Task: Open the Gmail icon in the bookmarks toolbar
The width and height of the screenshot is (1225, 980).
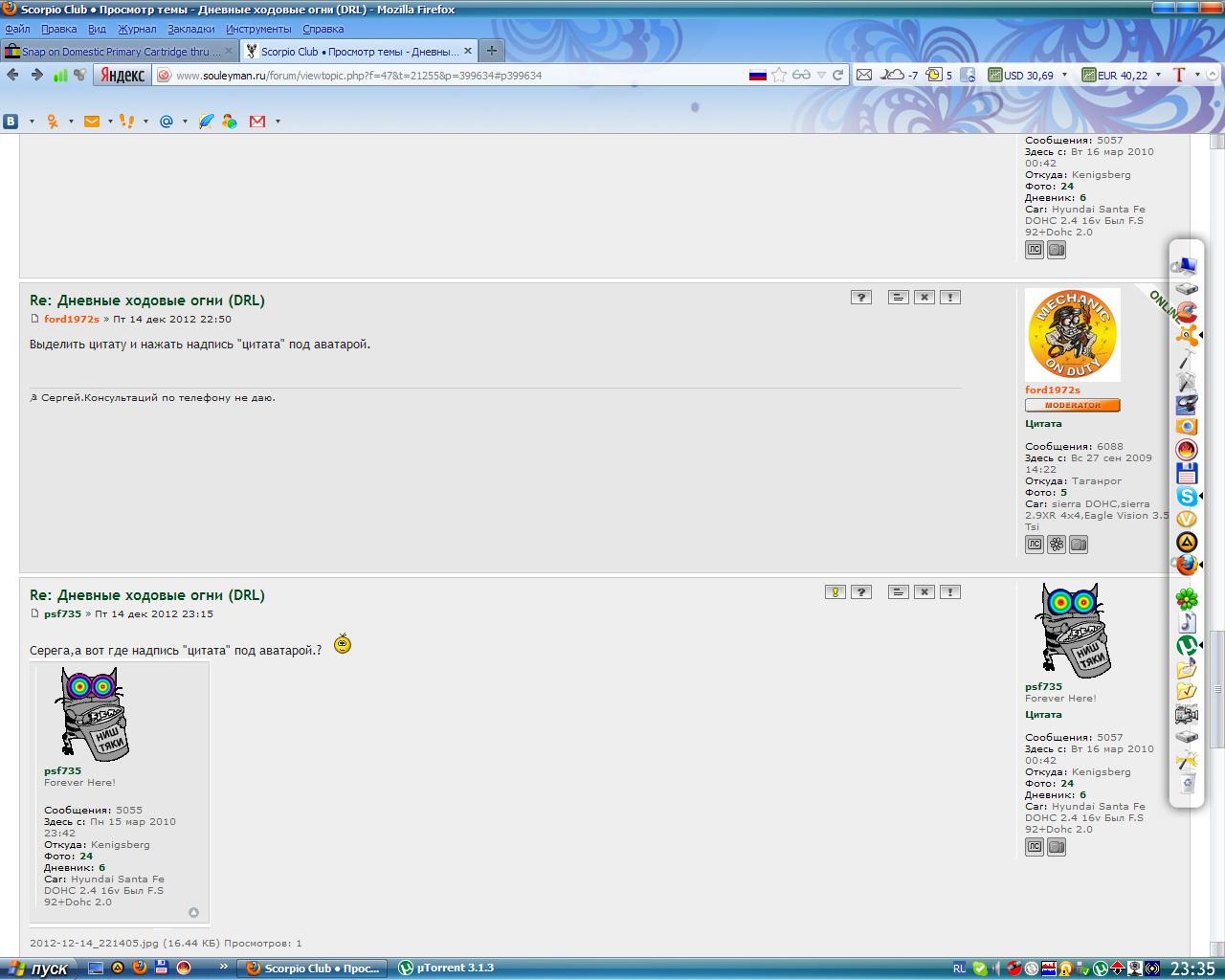Action: click(x=257, y=121)
